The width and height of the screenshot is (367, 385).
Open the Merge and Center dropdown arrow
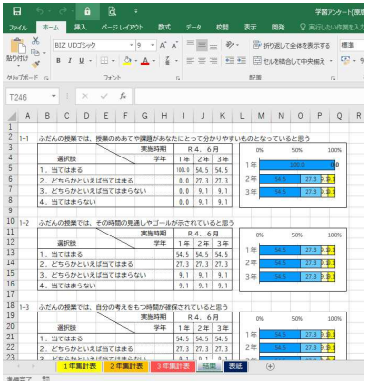[x=331, y=61]
